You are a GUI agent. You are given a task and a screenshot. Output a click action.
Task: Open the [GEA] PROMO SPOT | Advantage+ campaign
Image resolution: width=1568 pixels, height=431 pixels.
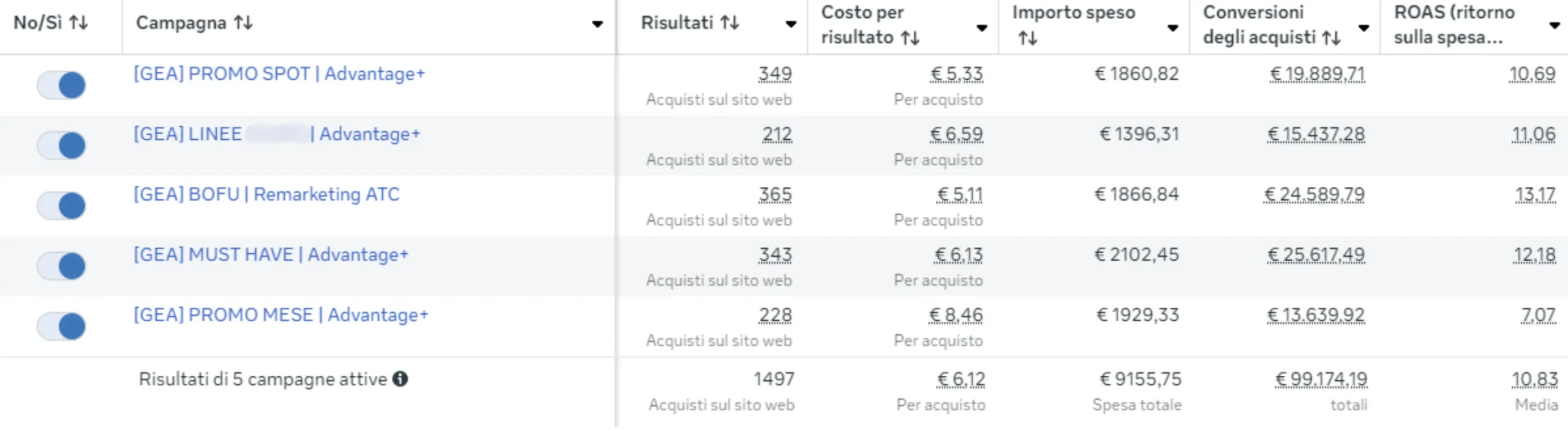279,74
